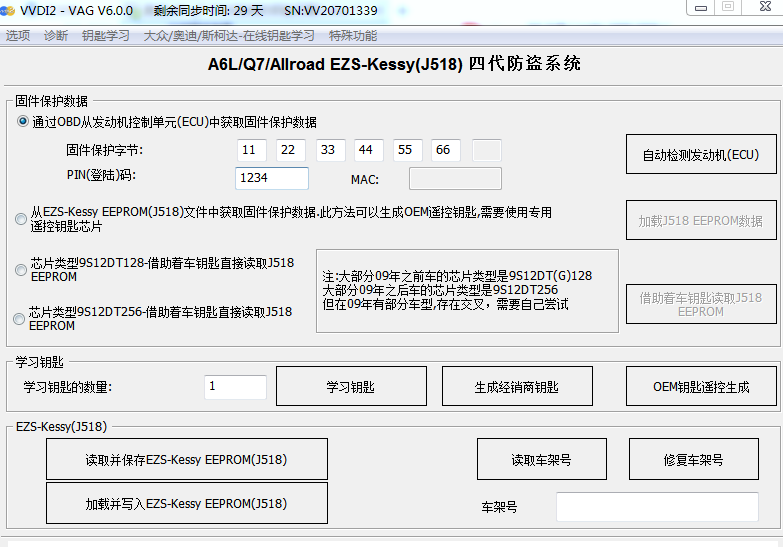Viewport: 783px width, 547px height.
Task: Click 自动检测发动机(ECU) button
Action: tap(701, 154)
